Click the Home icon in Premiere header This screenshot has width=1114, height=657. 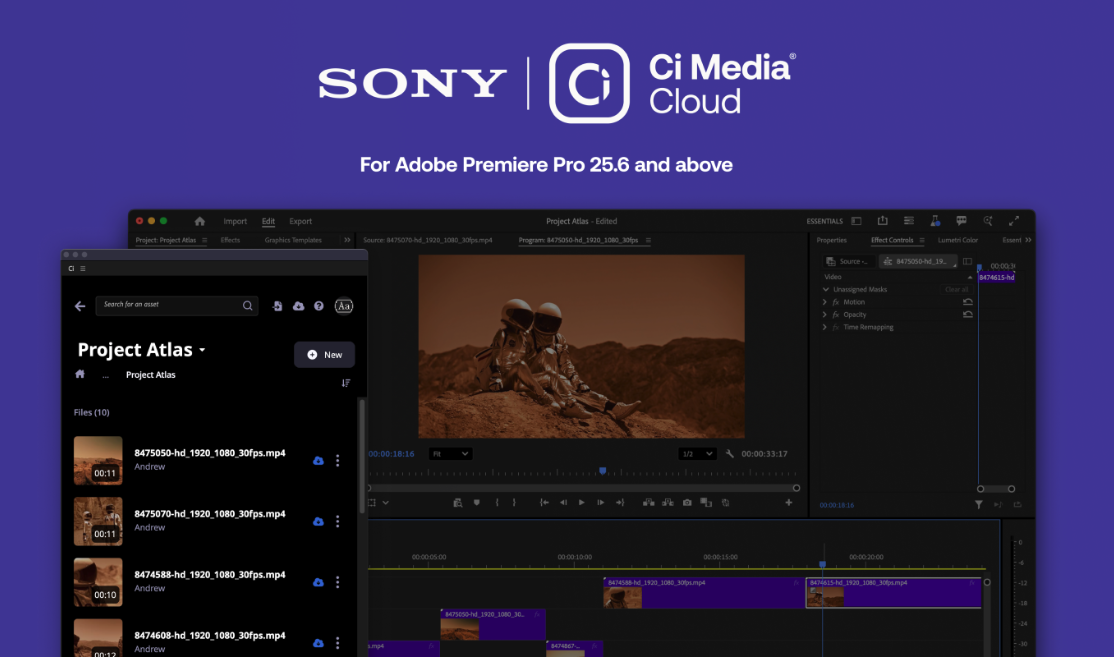click(199, 221)
